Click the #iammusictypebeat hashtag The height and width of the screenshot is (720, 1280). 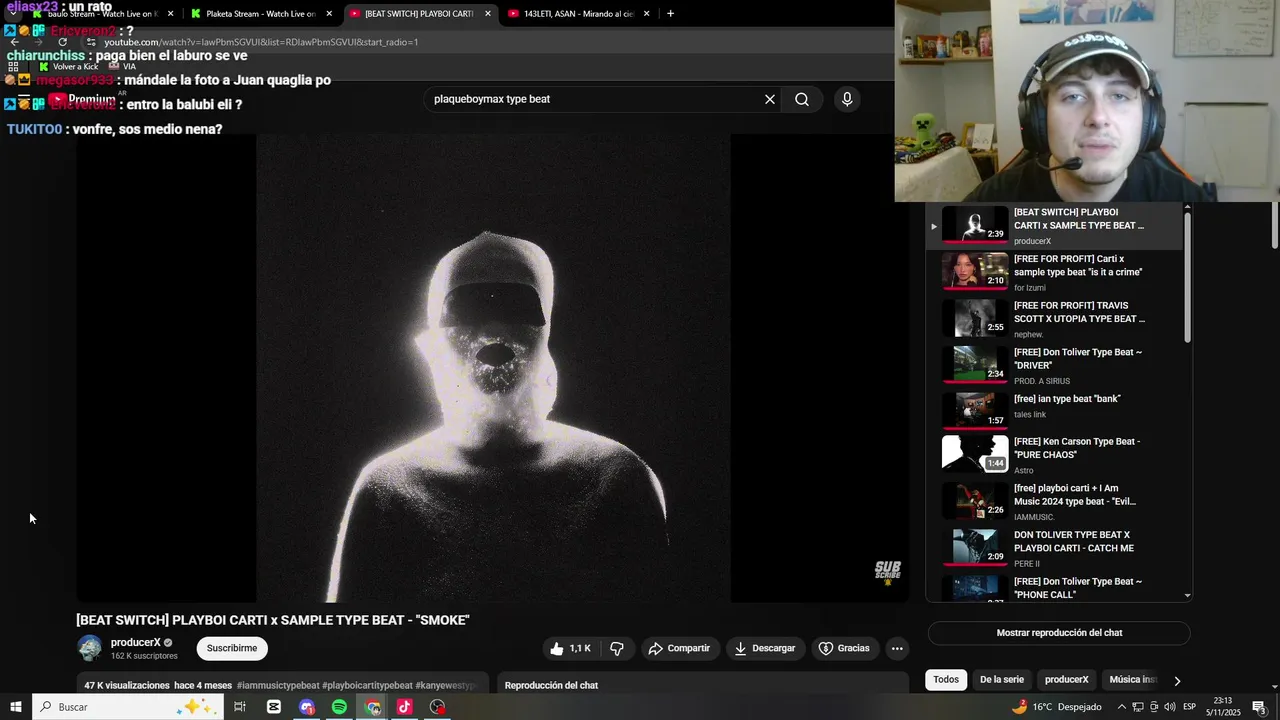pyautogui.click(x=278, y=686)
